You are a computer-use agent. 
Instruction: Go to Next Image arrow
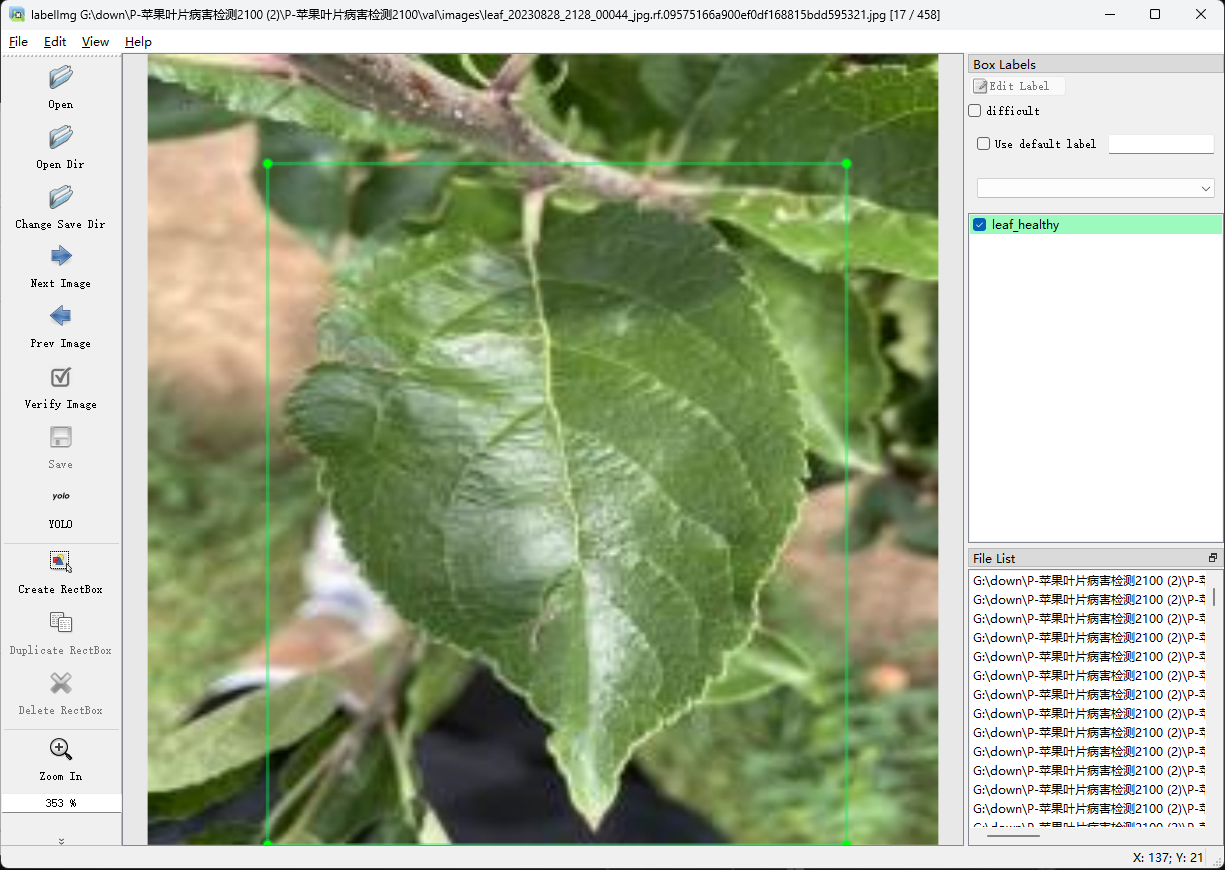tap(61, 256)
